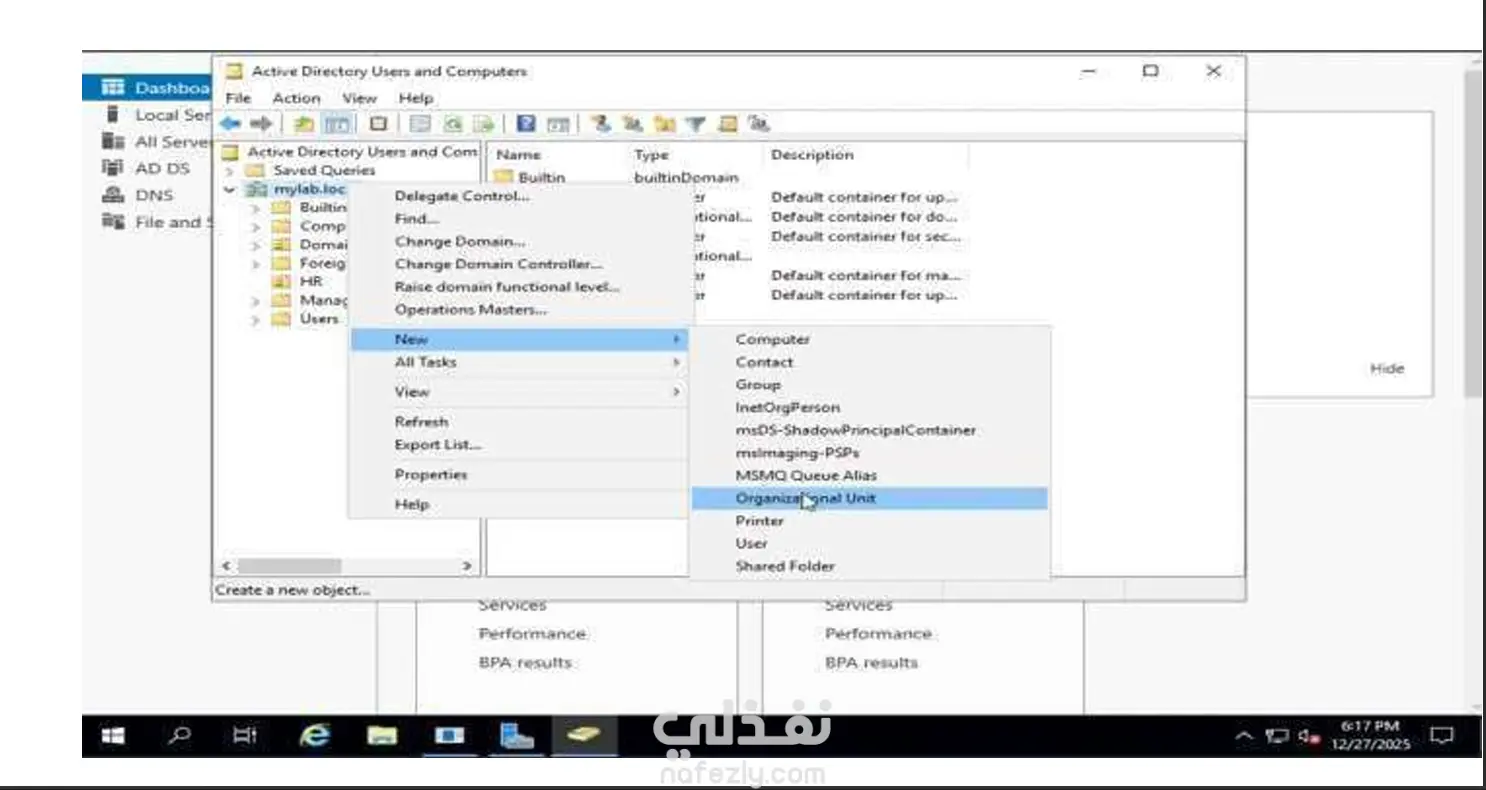Screen dimensions: 1486x790
Task: Open Help via the blue question icon
Action: click(x=526, y=124)
